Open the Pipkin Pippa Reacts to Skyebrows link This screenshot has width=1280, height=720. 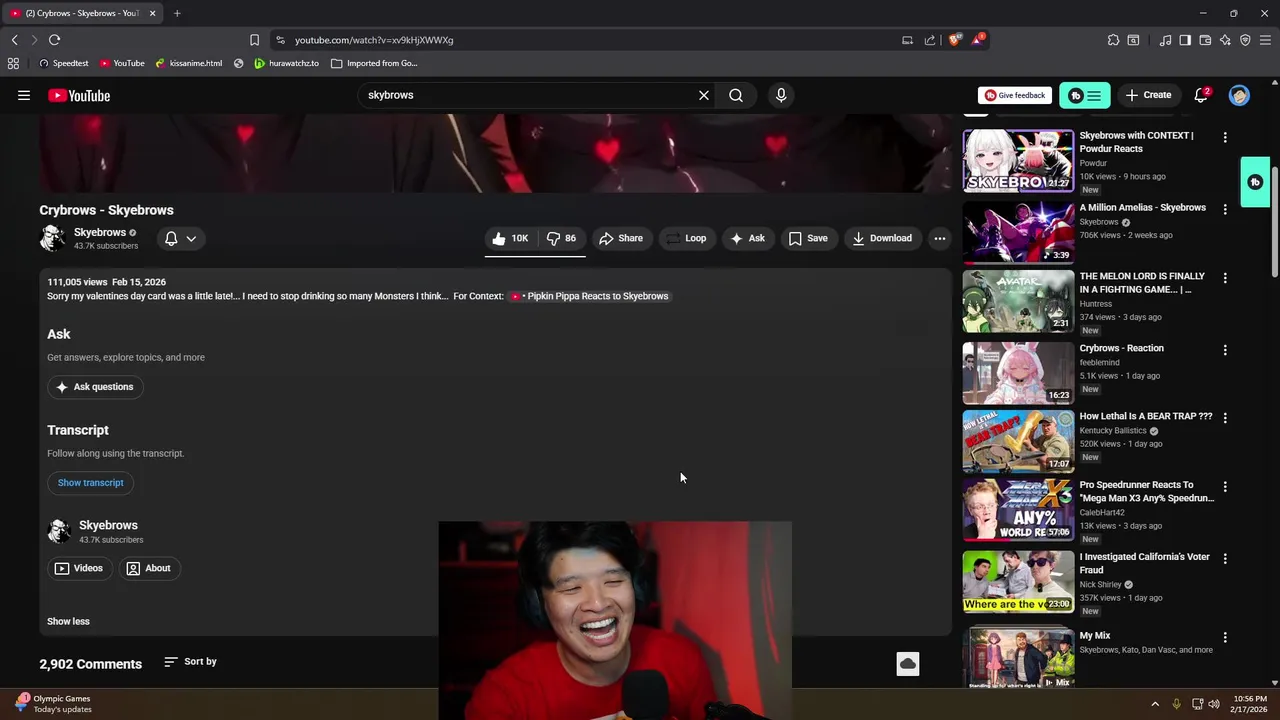tap(590, 296)
